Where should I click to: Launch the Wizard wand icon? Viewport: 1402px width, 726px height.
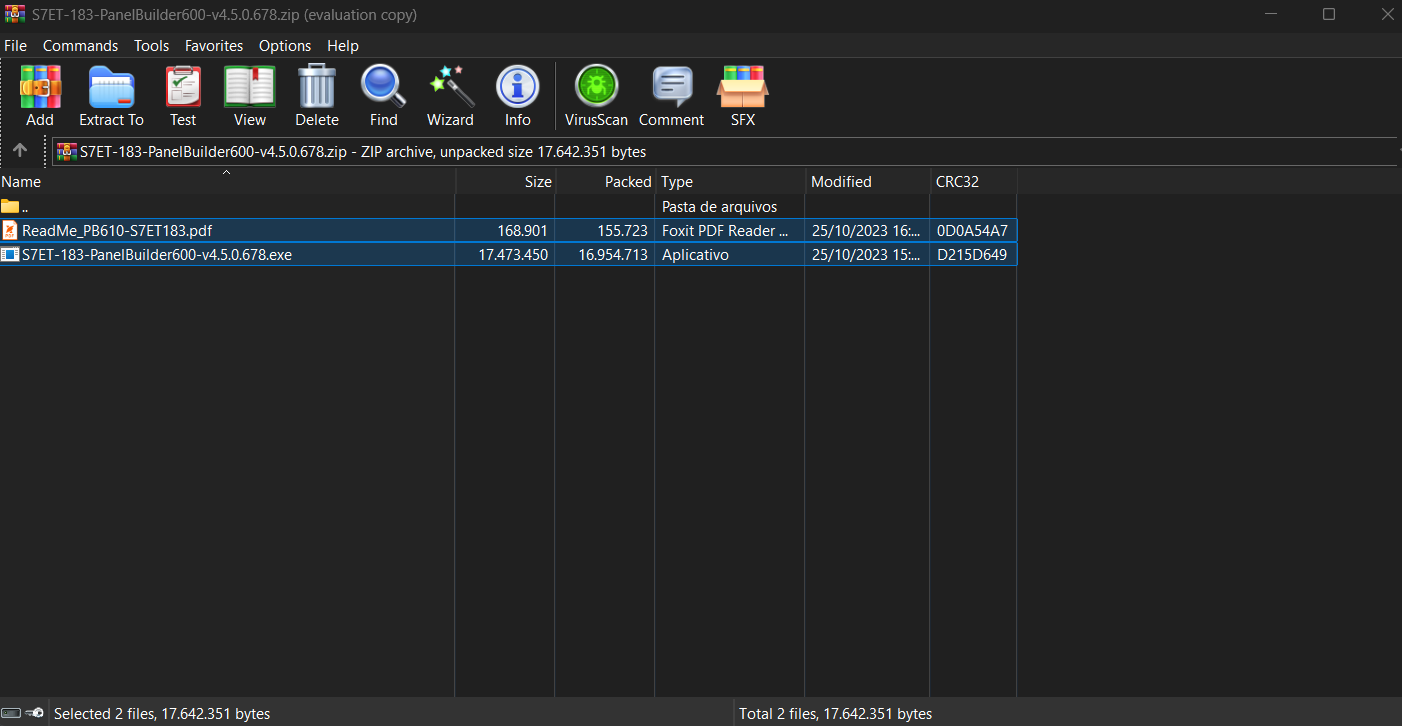point(450,96)
